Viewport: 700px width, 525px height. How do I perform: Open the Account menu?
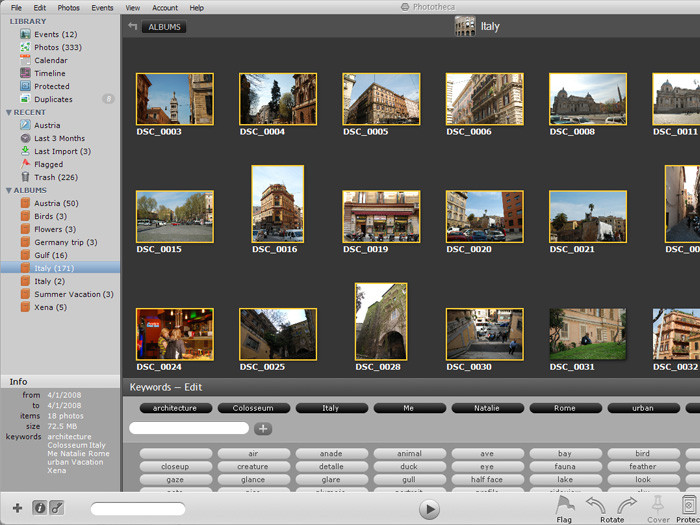[165, 7]
